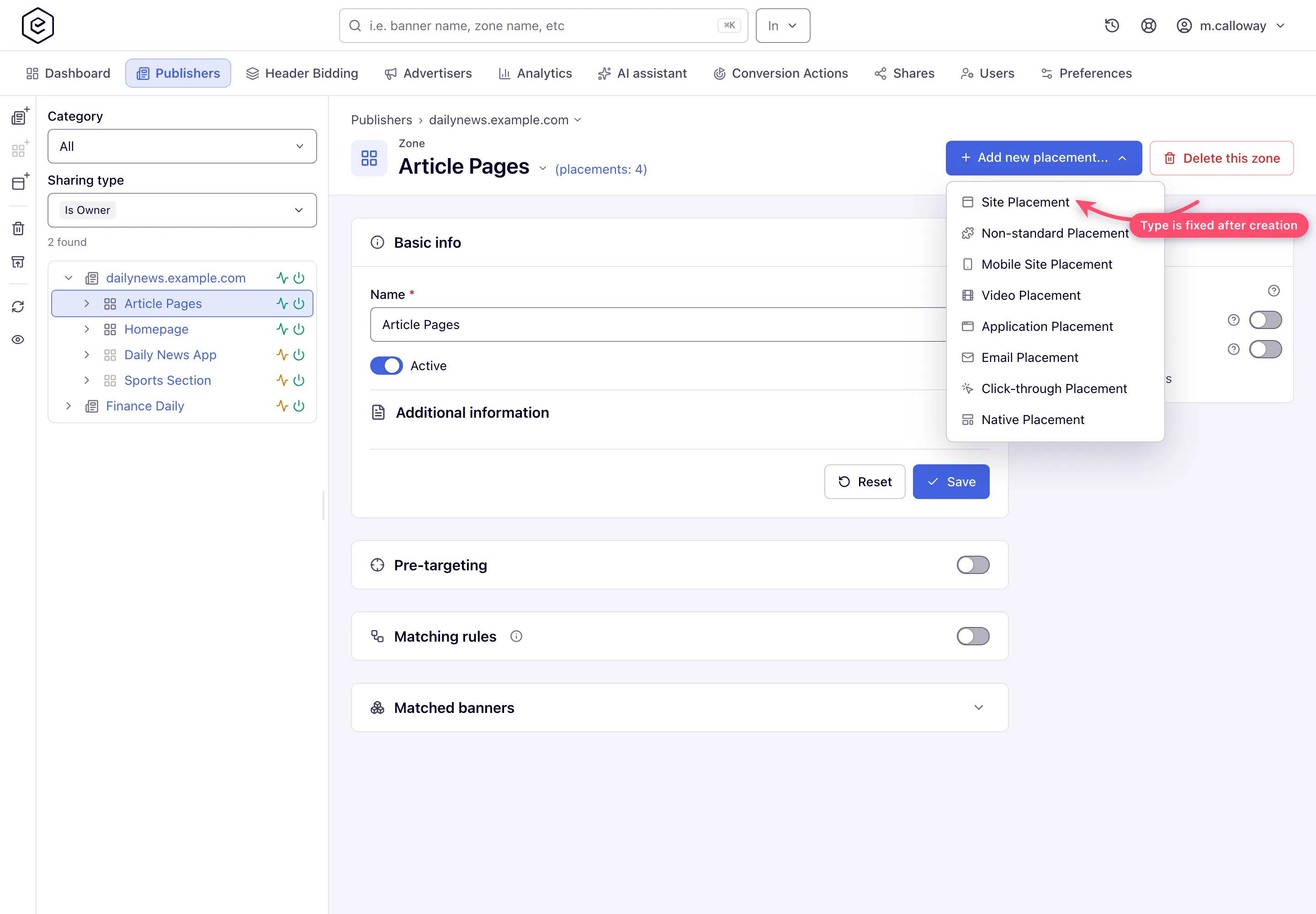Enable the Matching rules switch
Viewport: 1316px width, 914px height.
pyautogui.click(x=972, y=636)
